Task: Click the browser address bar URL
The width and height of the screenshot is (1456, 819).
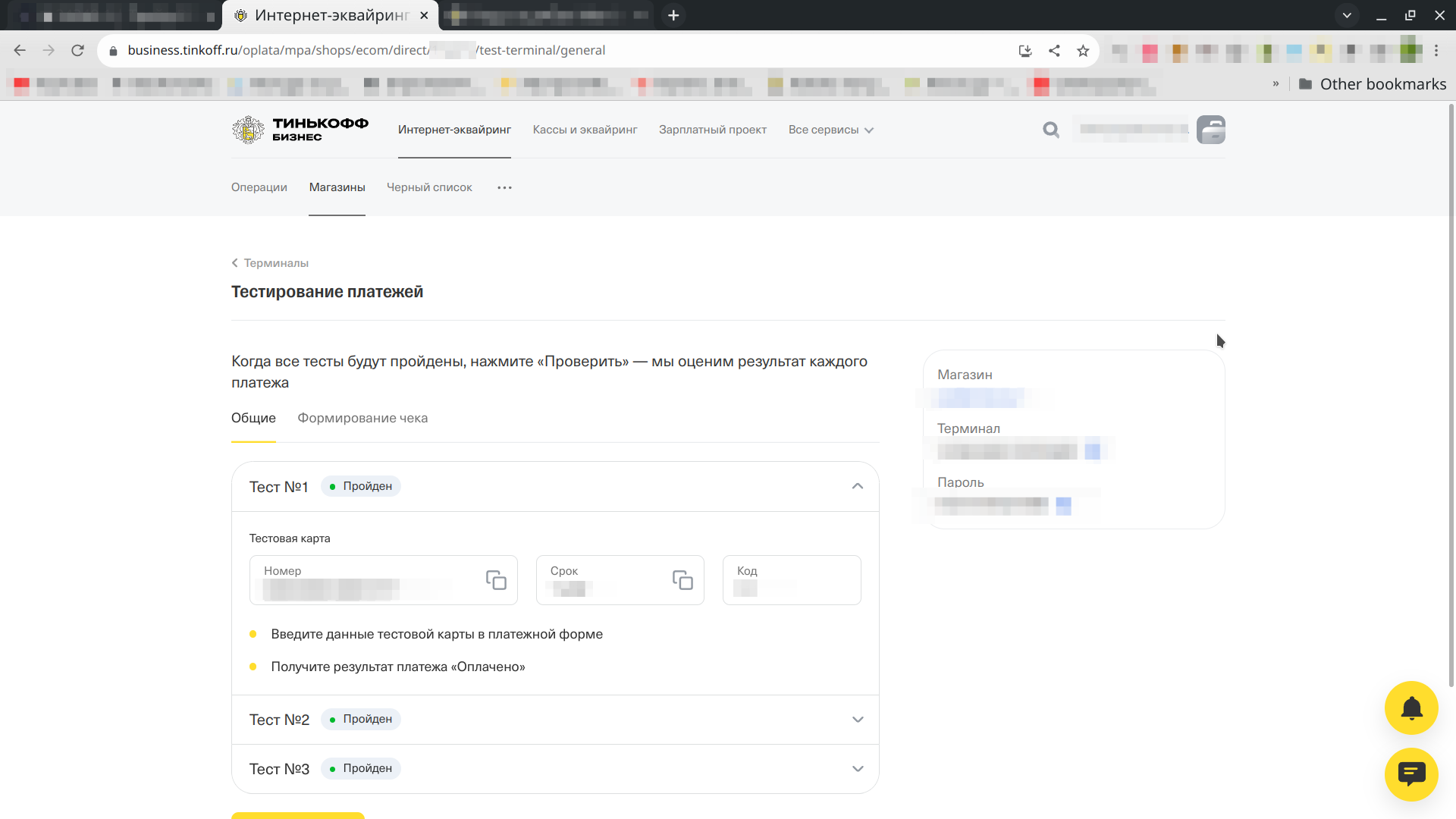Action: click(x=366, y=50)
